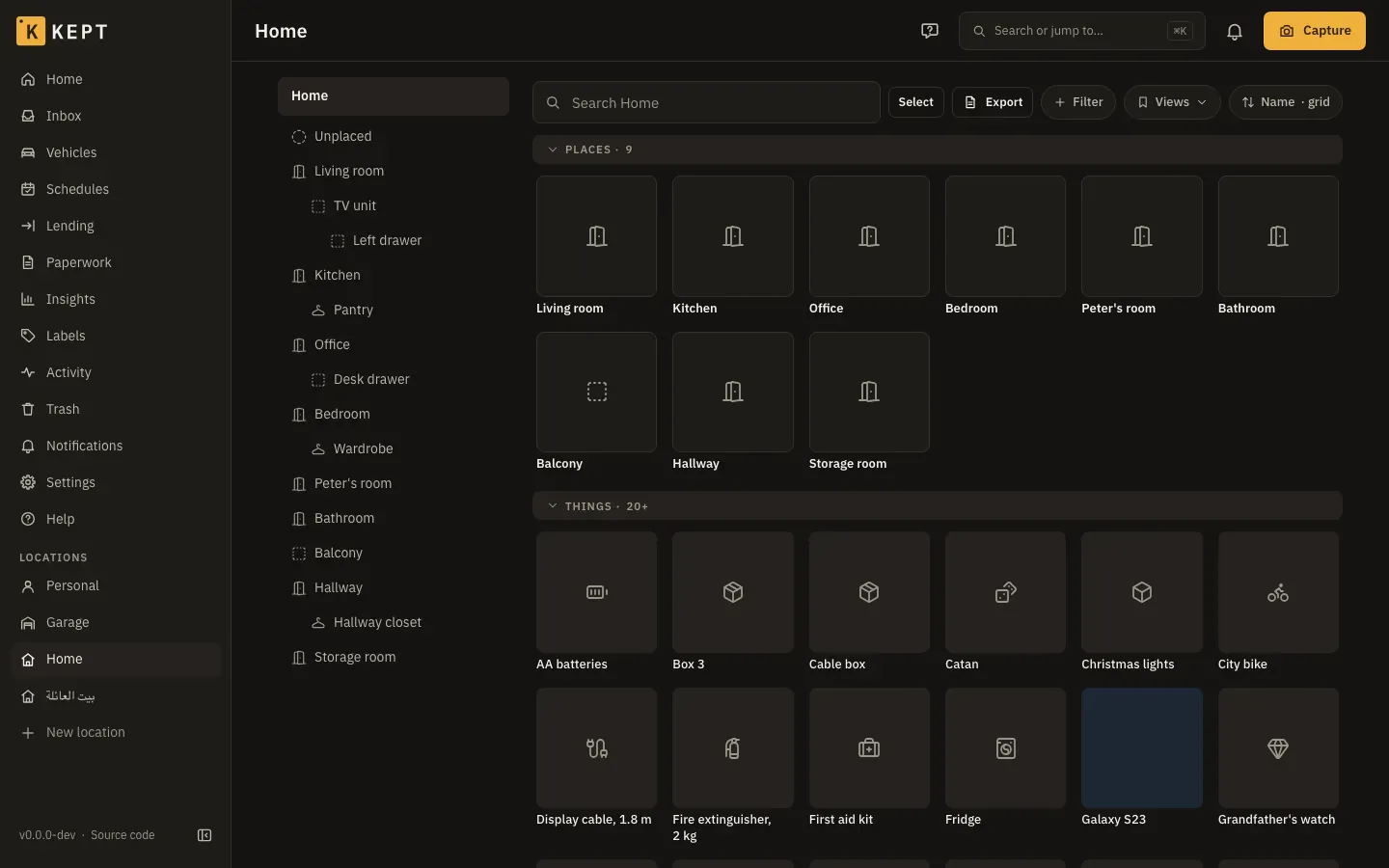This screenshot has width=1389, height=868.
Task: Switch to the Arabic-named location
Action: [x=116, y=695]
